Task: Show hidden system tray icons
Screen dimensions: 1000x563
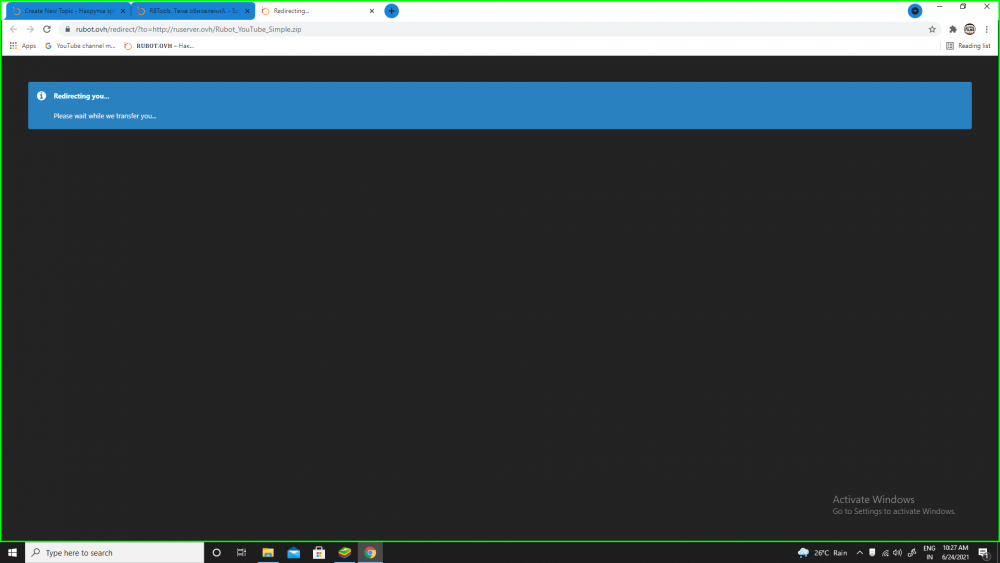Action: tap(860, 553)
